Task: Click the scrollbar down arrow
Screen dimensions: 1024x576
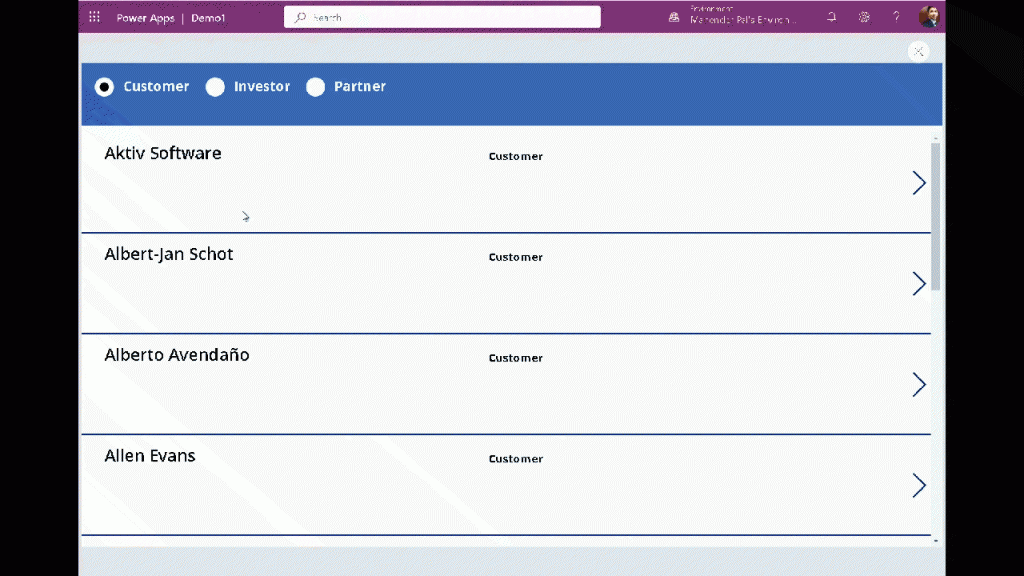Action: (x=935, y=541)
